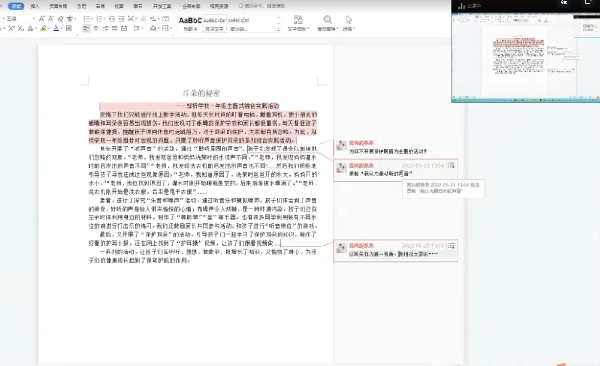Apply bulleted list formatting
Screen dimensions: 600x366
[87, 18]
